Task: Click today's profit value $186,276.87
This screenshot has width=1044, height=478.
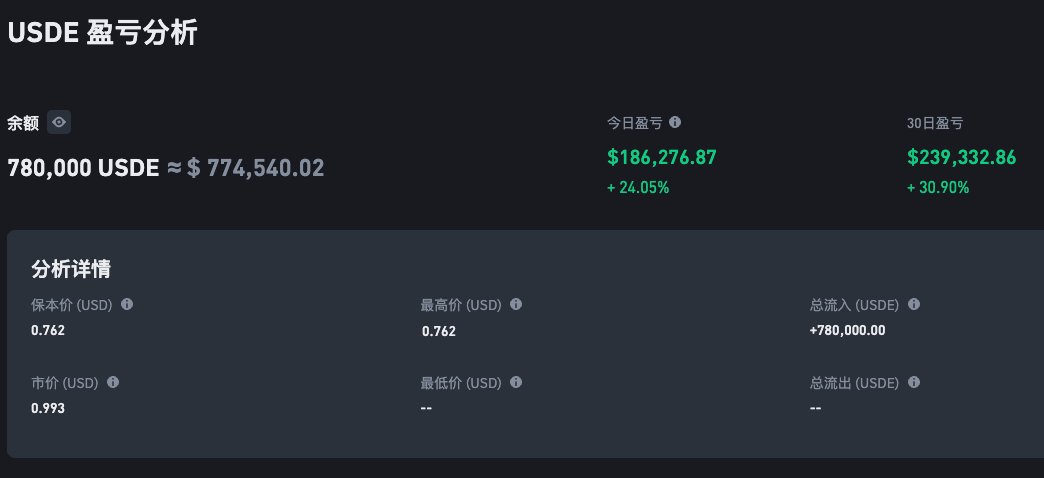Action: point(662,157)
